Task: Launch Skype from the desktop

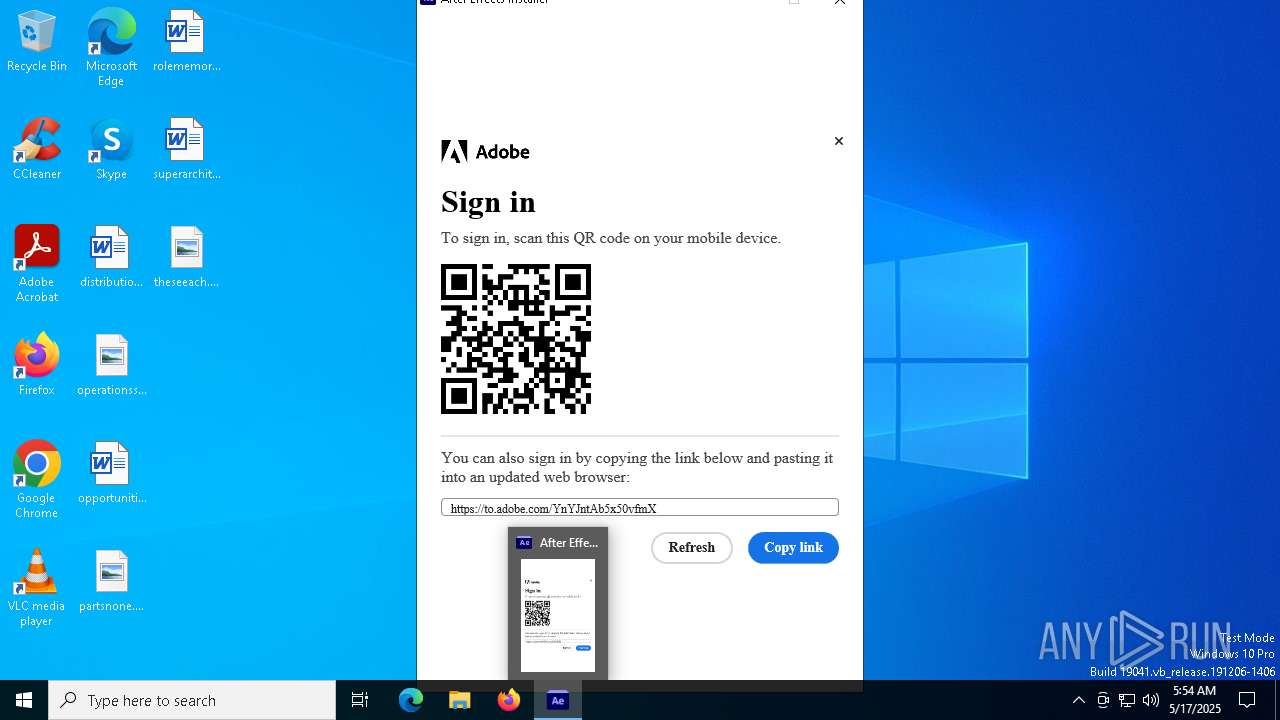Action: pos(111,150)
